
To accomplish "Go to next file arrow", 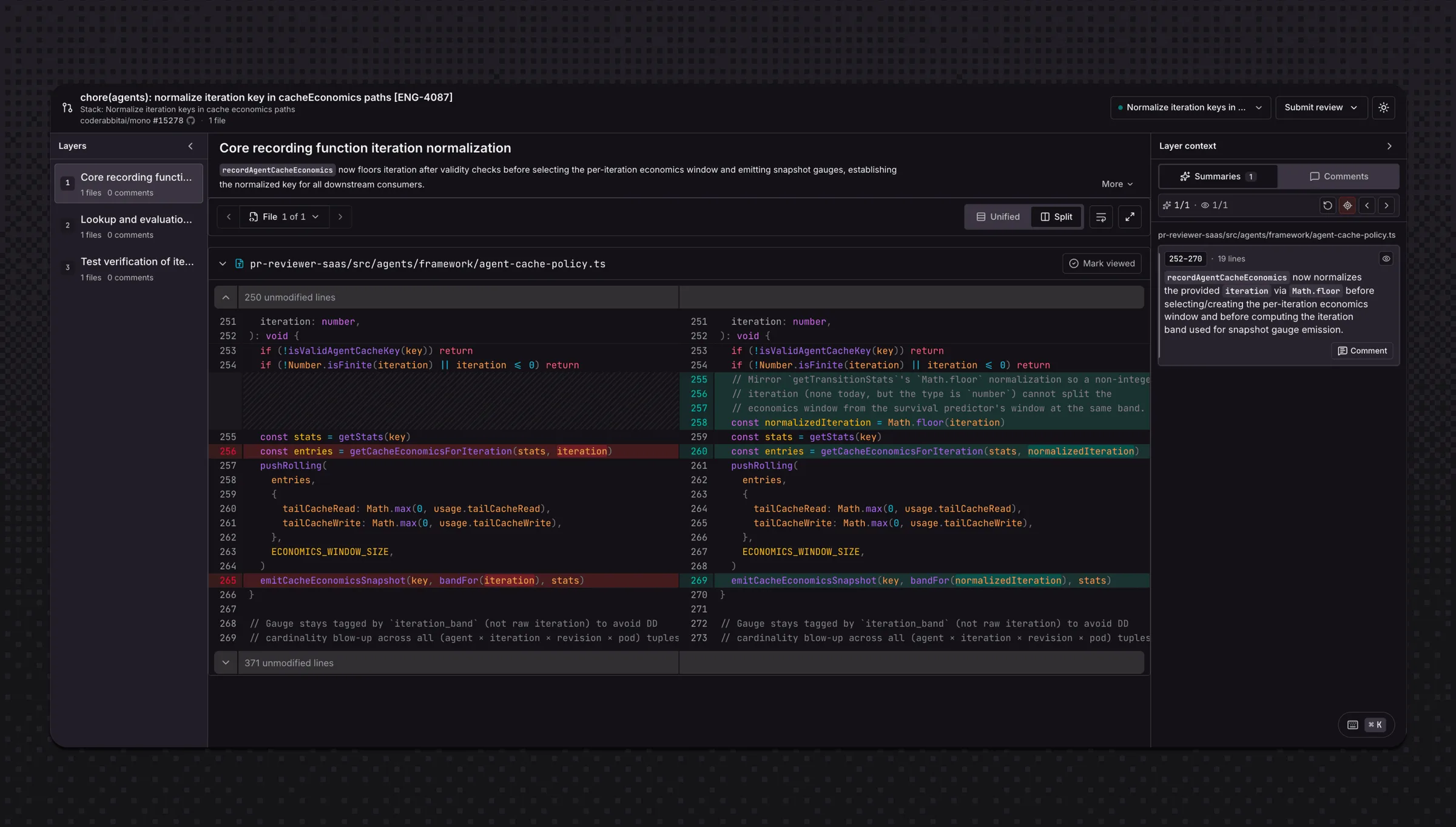I will click(x=340, y=217).
